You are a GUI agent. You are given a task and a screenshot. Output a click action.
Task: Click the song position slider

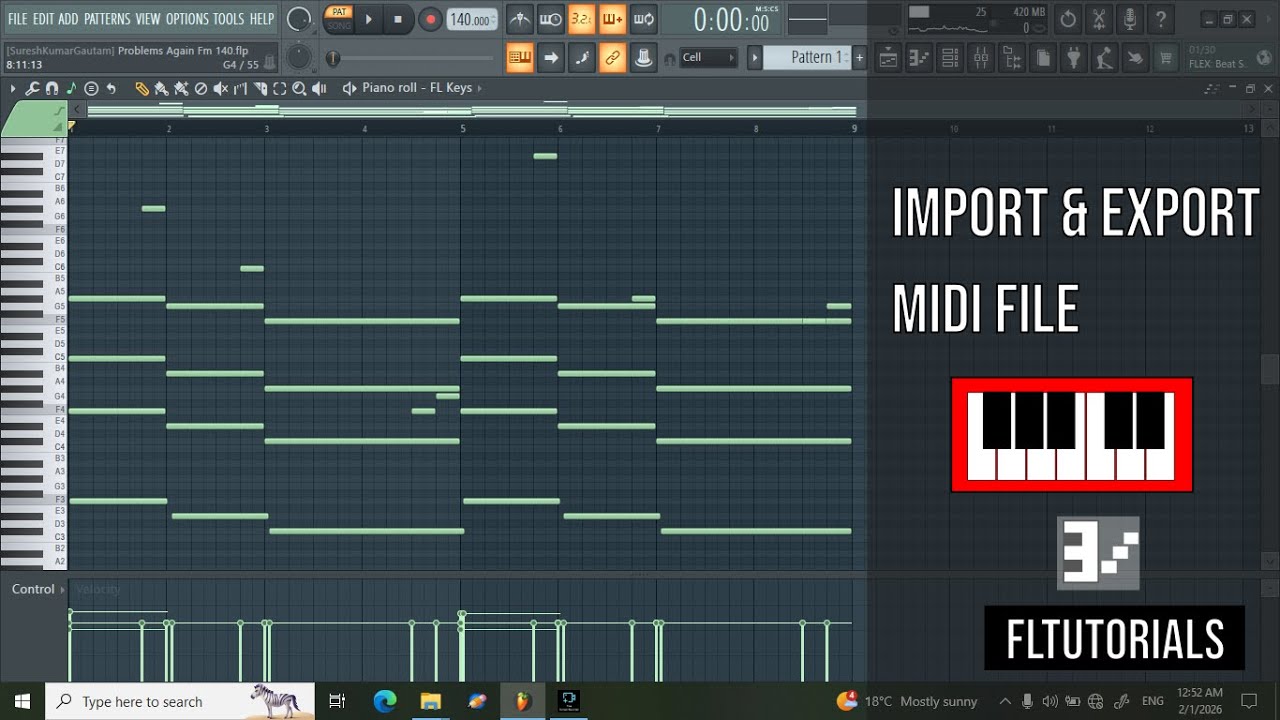[410, 59]
